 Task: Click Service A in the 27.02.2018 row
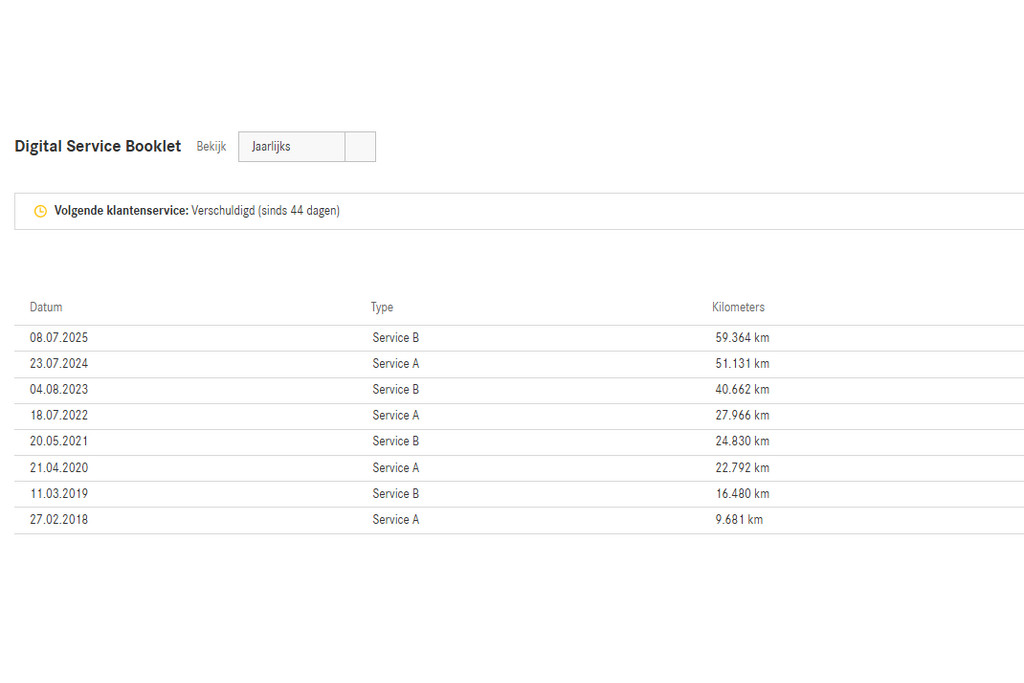[396, 520]
